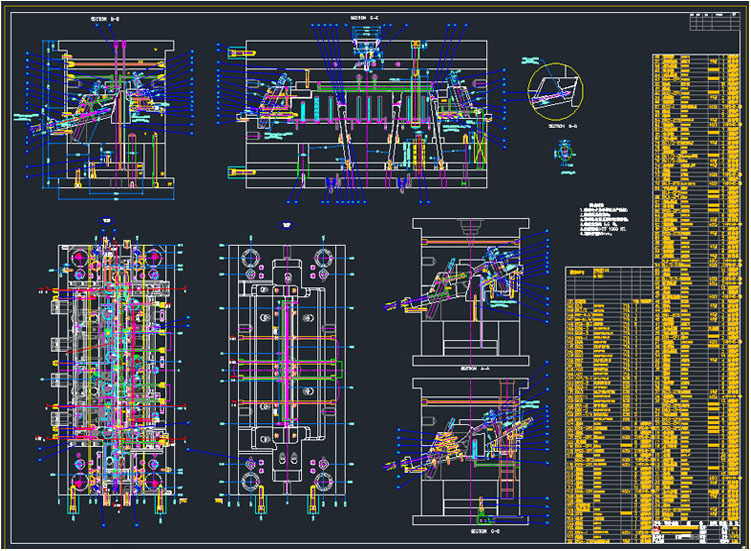This screenshot has width=751, height=551.
Task: Pick the small green circular detail symbol
Action: [x=563, y=153]
